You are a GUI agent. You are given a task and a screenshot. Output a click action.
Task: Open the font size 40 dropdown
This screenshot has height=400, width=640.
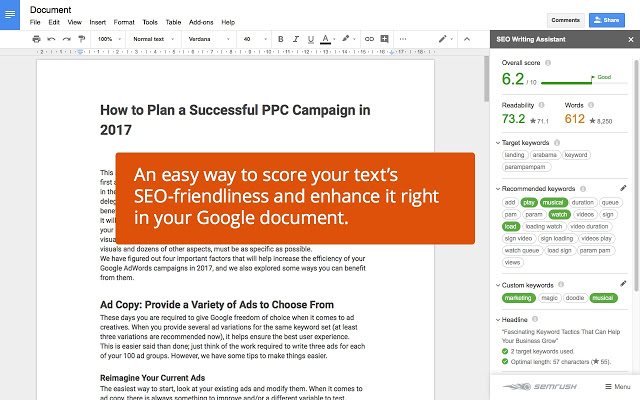tap(255, 39)
